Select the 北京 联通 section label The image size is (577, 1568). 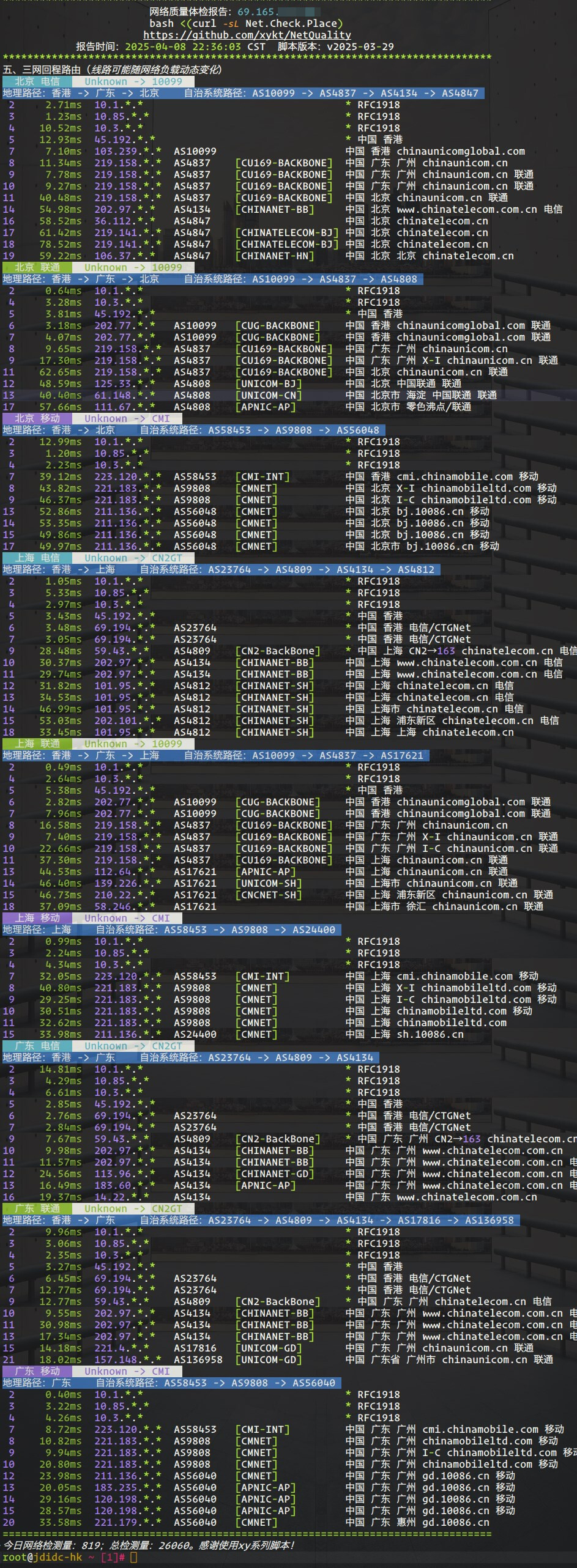37,267
